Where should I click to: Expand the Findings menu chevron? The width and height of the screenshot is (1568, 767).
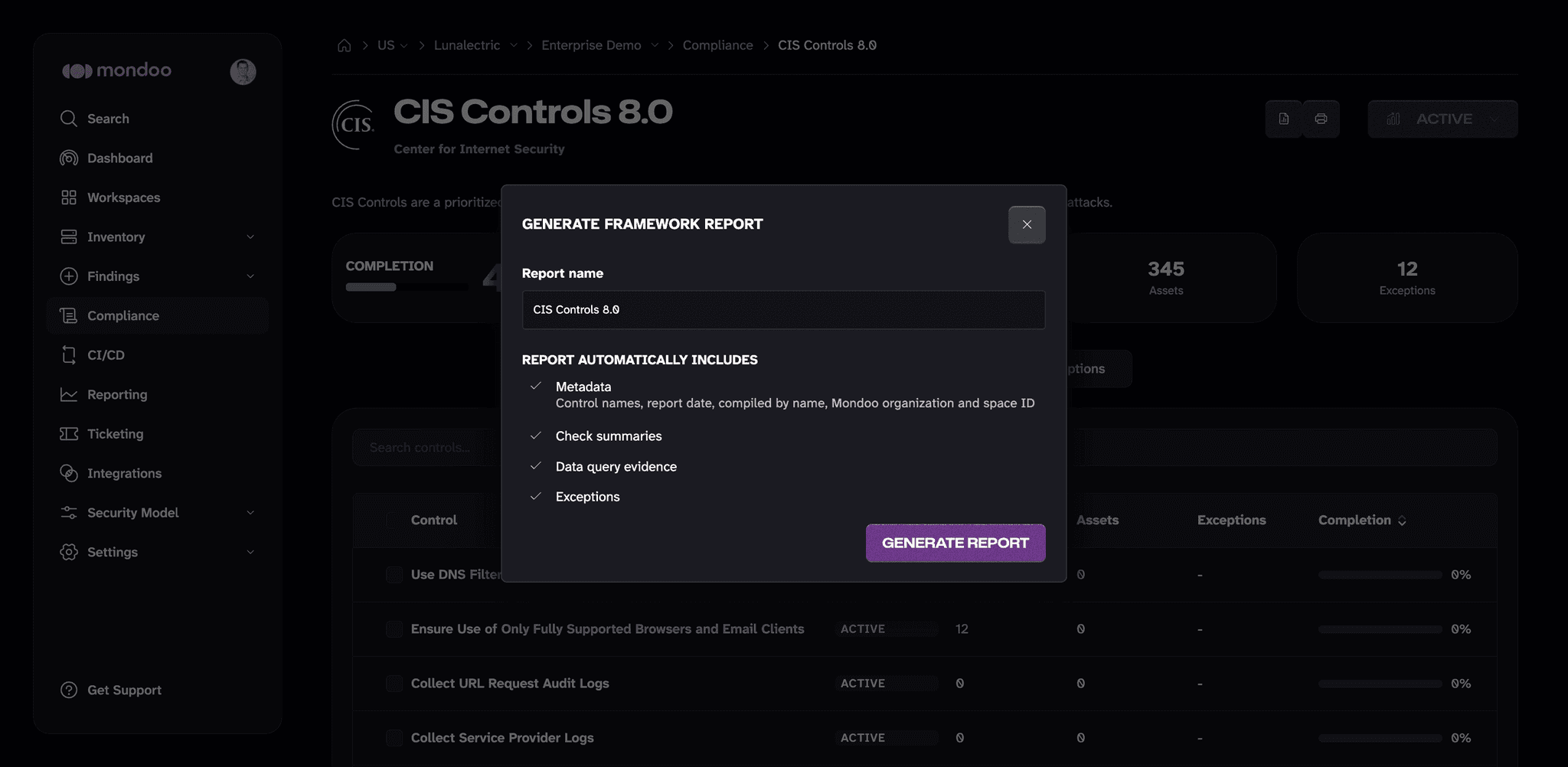pyautogui.click(x=250, y=276)
